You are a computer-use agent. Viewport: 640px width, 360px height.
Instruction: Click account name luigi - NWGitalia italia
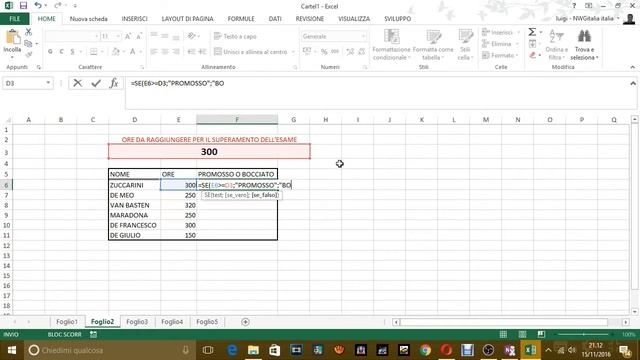[x=584, y=19]
